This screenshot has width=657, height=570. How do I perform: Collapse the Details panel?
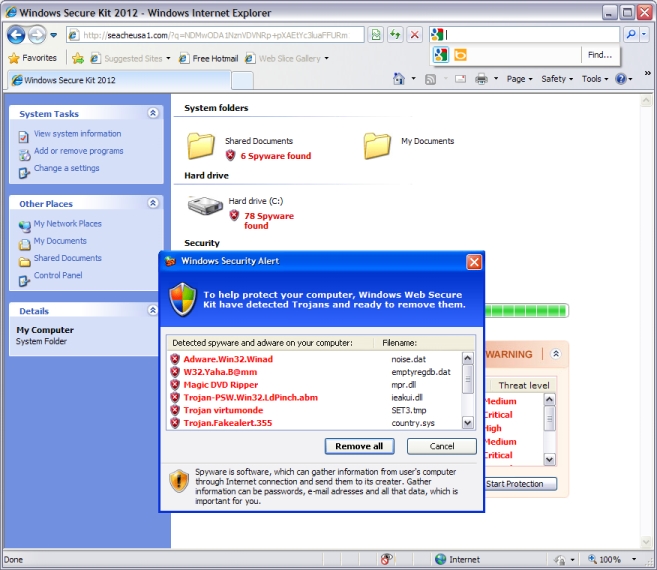click(153, 310)
